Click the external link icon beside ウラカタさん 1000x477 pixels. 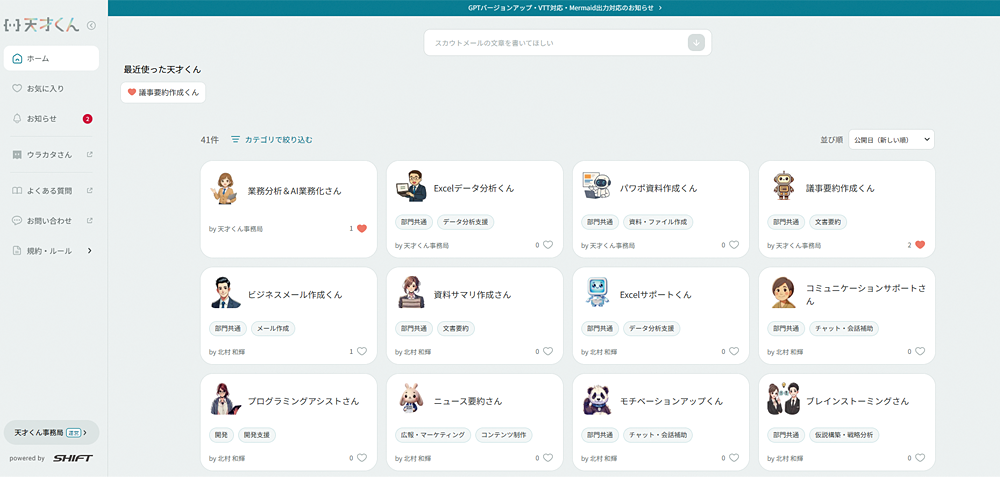coord(90,155)
